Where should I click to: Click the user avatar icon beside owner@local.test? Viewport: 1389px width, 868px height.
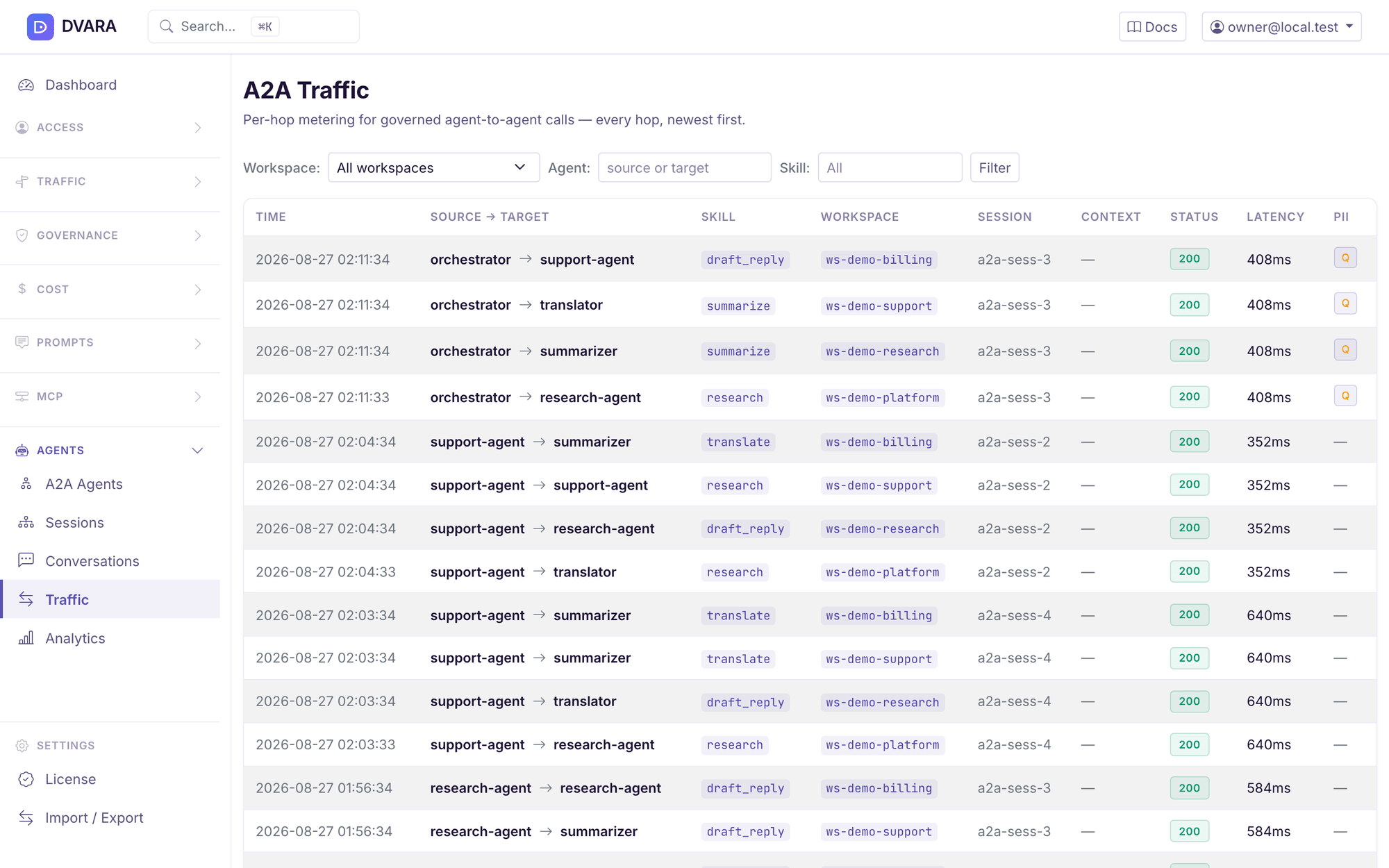(x=1217, y=27)
